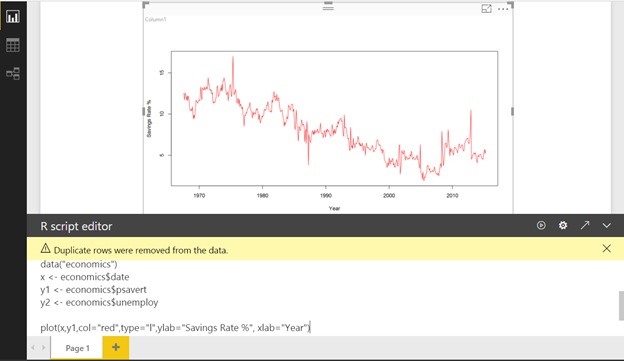Switch to the Data table view

13,45
